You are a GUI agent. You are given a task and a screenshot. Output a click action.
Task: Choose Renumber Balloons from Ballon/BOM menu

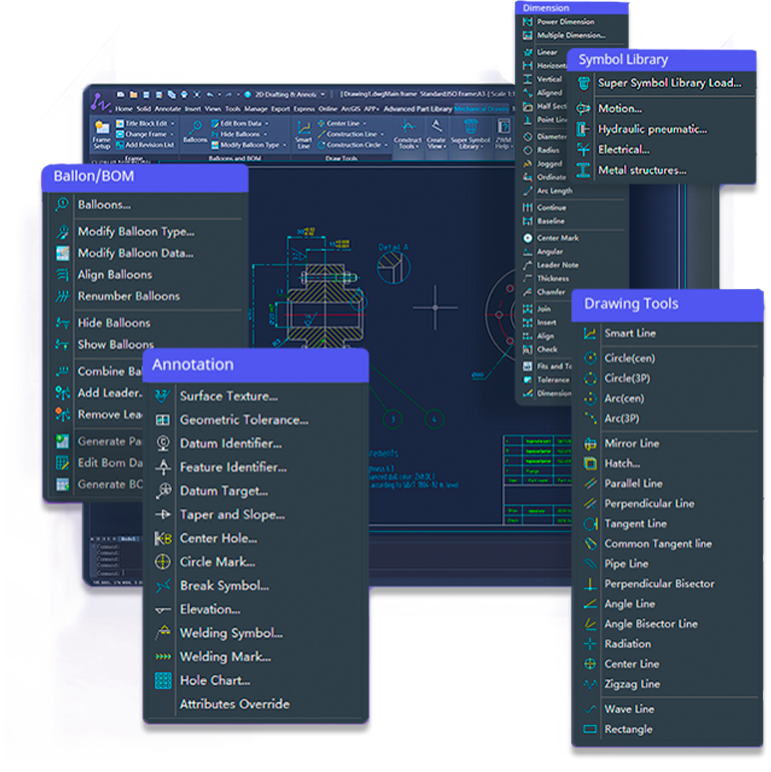point(129,296)
